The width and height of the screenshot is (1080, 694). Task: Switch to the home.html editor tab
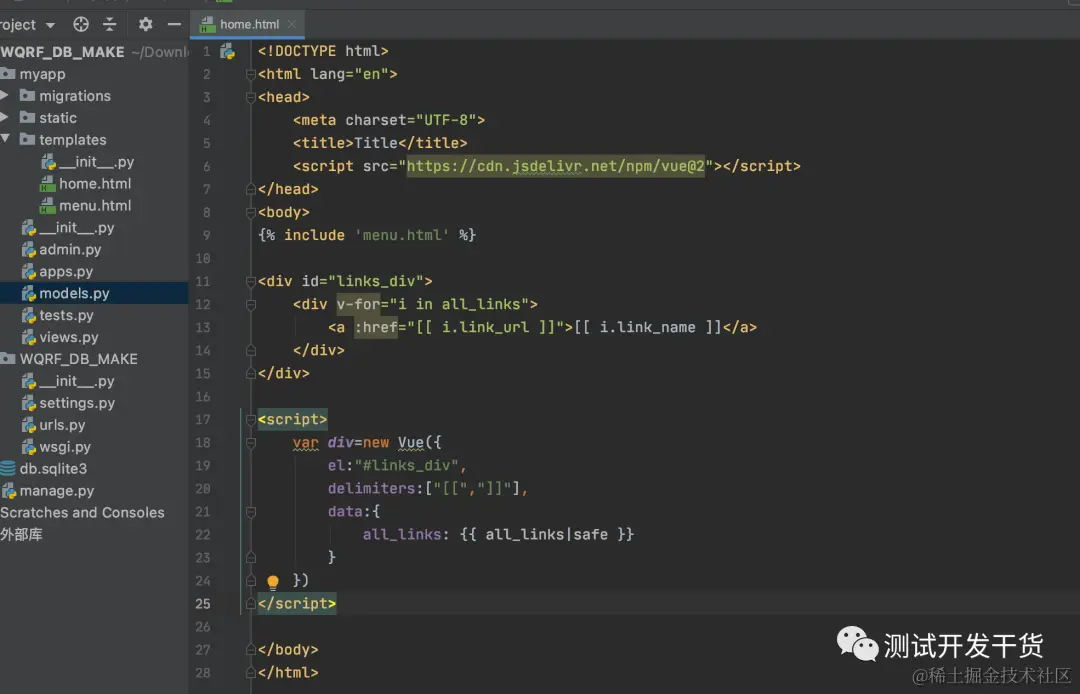click(x=249, y=24)
